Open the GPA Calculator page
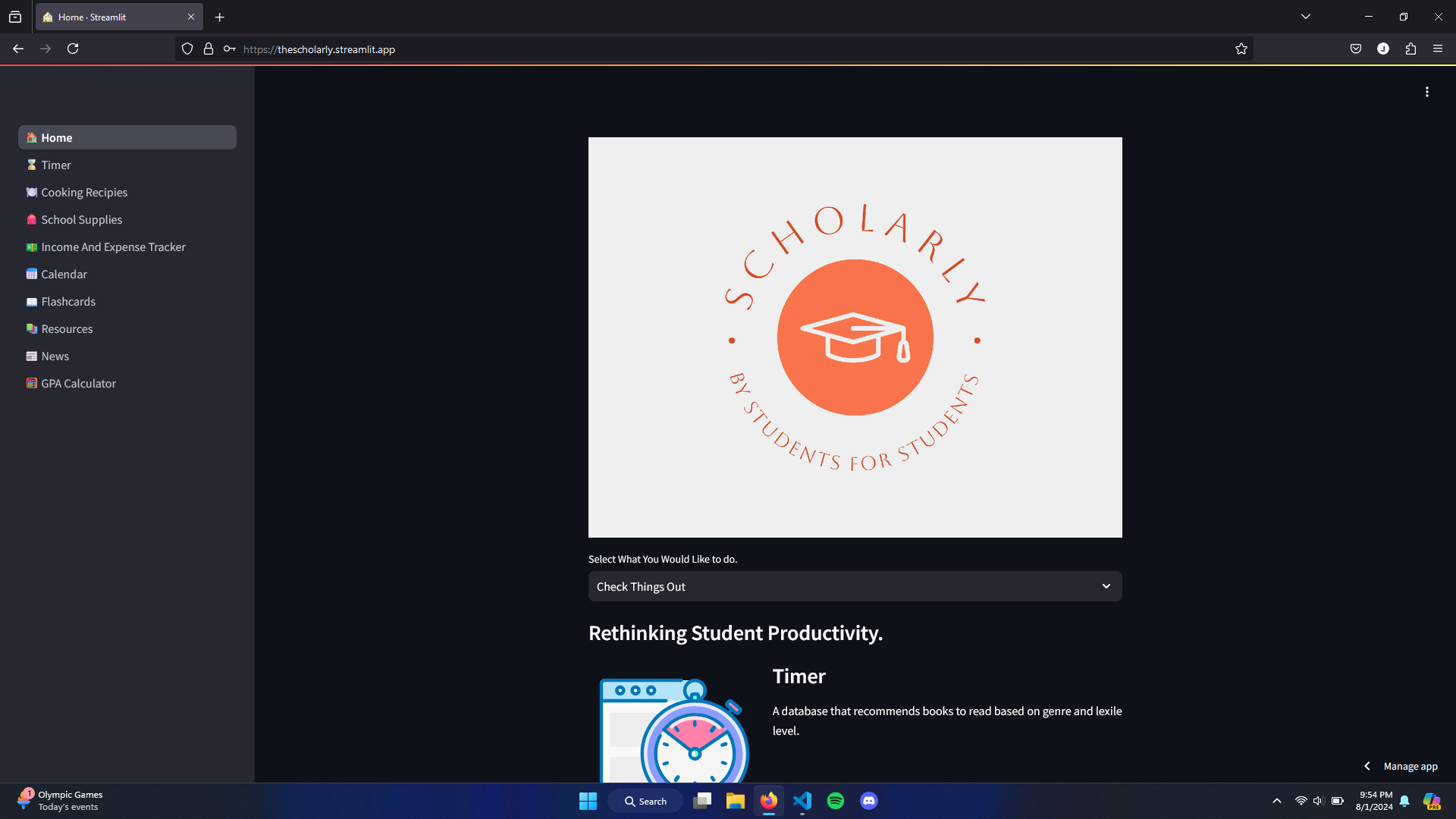The width and height of the screenshot is (1456, 819). pyautogui.click(x=78, y=384)
